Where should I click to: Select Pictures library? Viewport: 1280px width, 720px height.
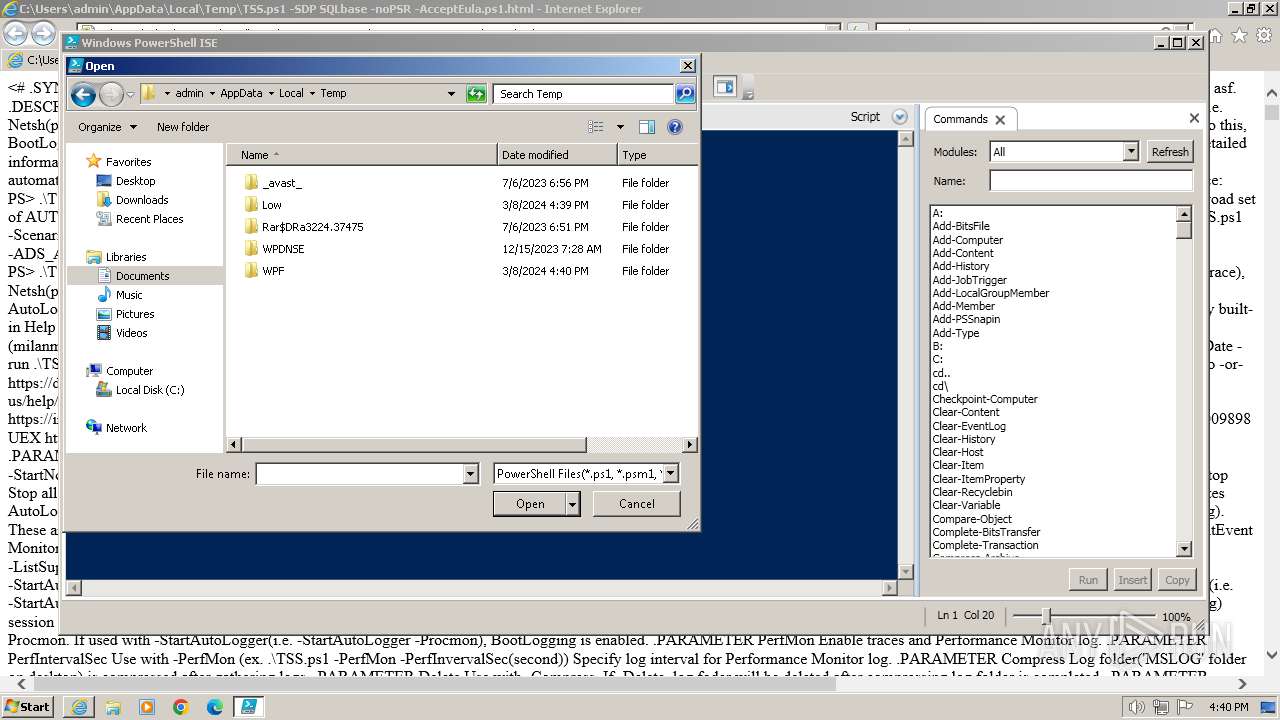click(134, 314)
